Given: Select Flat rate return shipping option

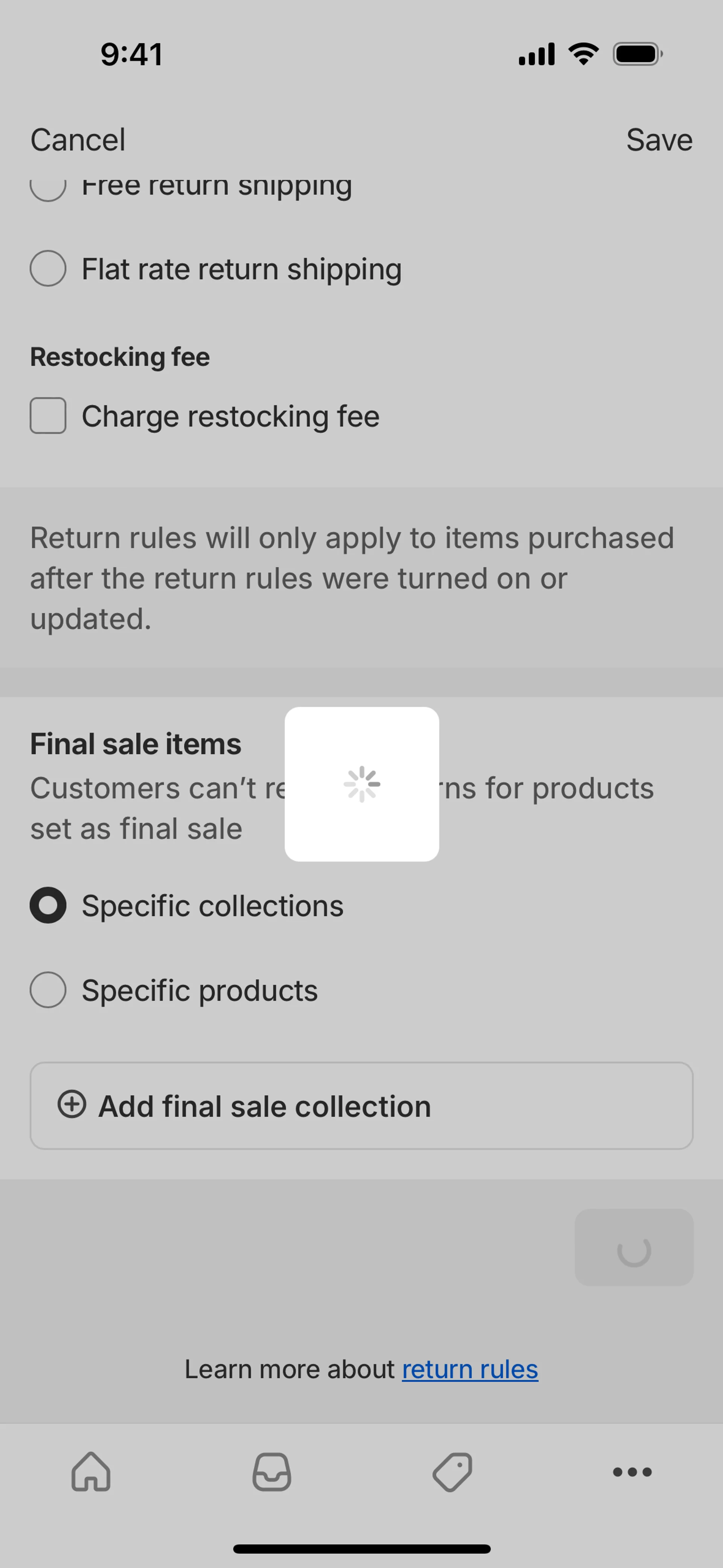Looking at the screenshot, I should pyautogui.click(x=48, y=269).
